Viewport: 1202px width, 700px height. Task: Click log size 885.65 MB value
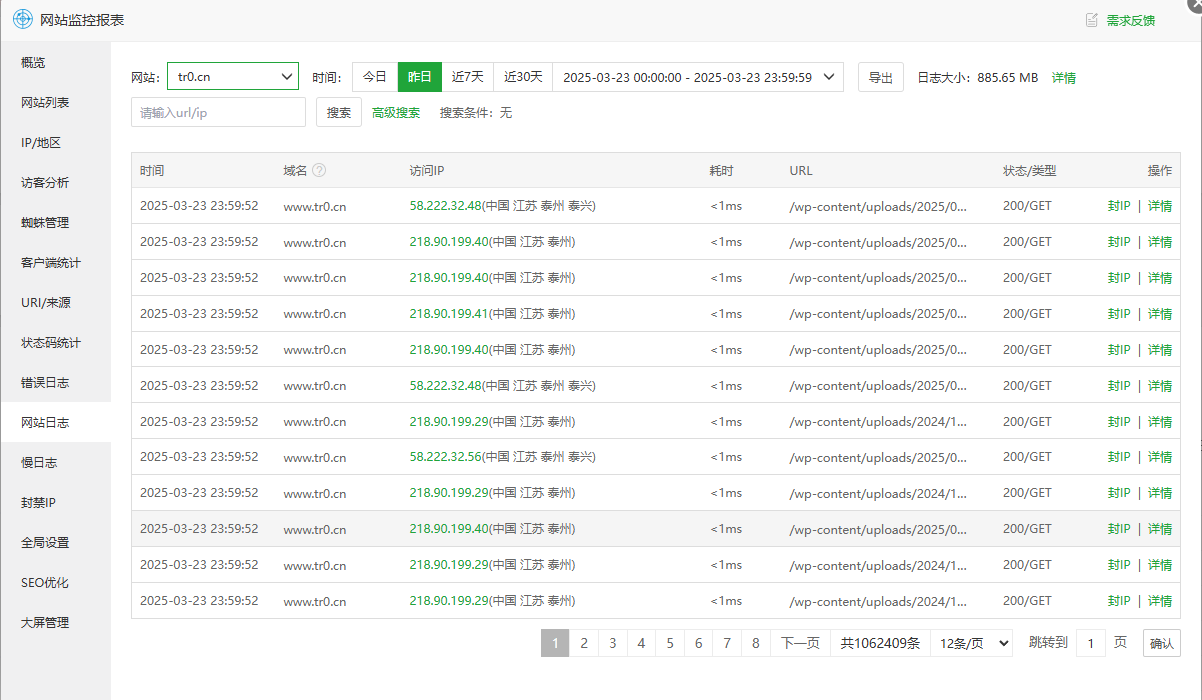coord(1008,78)
